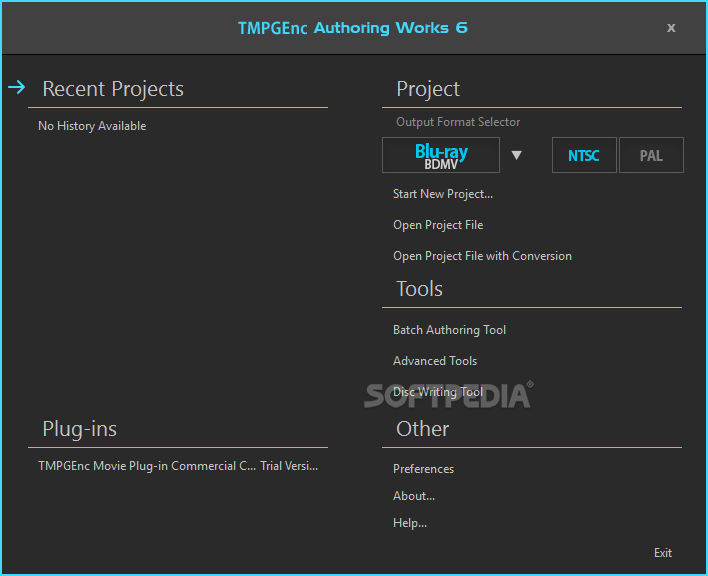Choose Open Project File with Conversion

tap(482, 256)
